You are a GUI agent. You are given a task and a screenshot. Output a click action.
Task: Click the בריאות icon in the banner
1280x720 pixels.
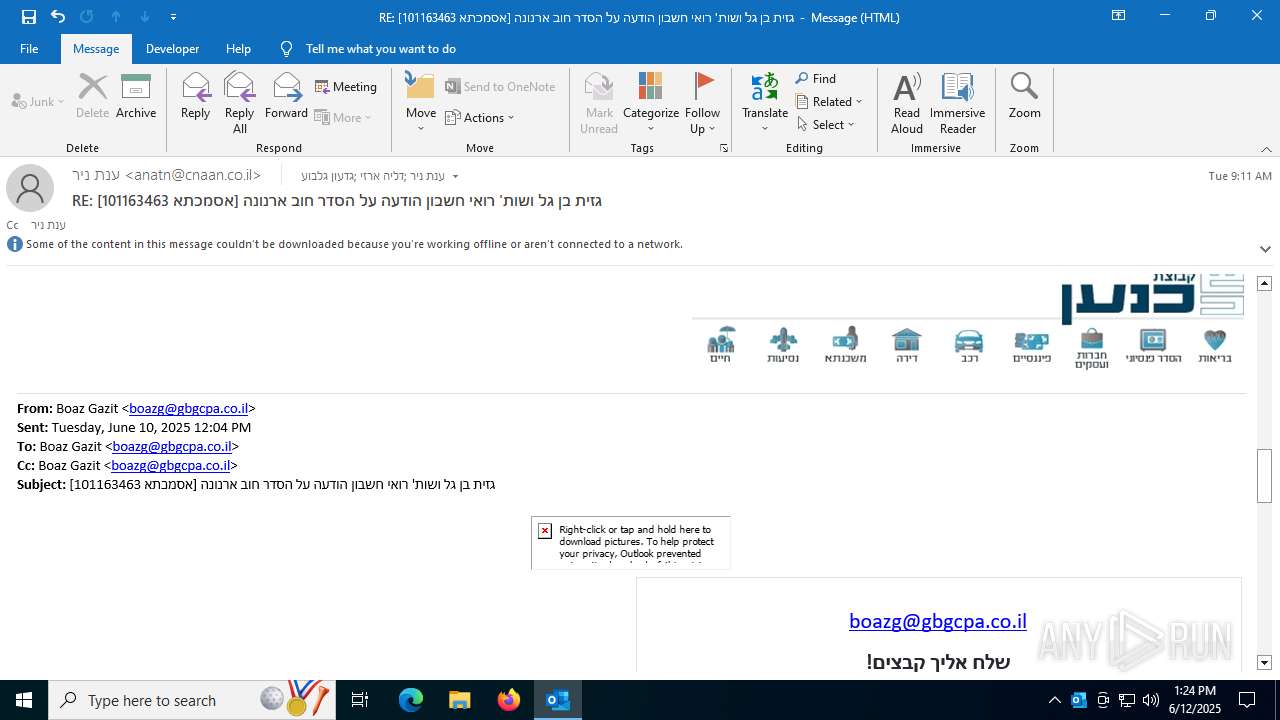1215,346
